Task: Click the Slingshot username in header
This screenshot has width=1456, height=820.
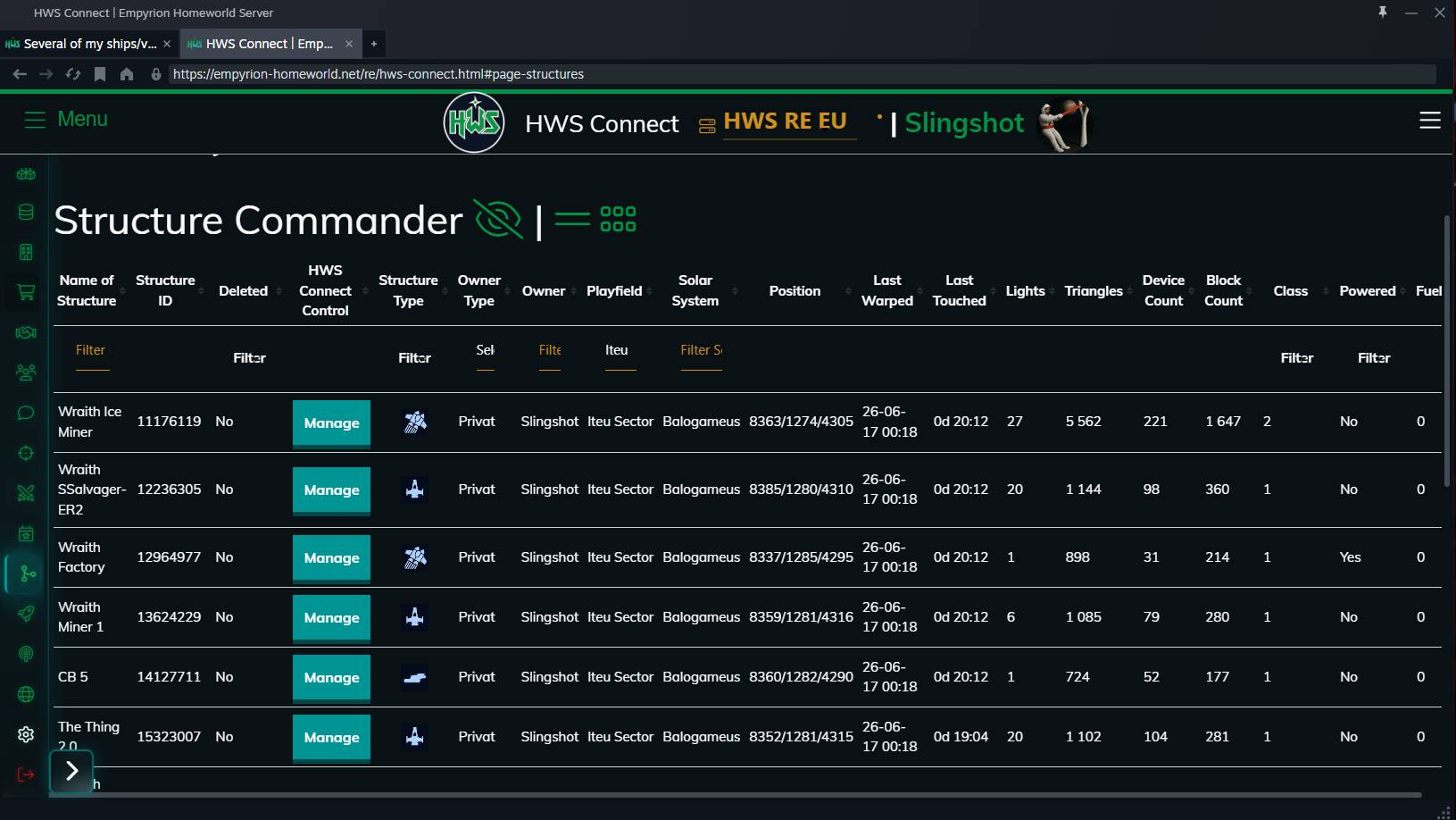Action: 964,122
